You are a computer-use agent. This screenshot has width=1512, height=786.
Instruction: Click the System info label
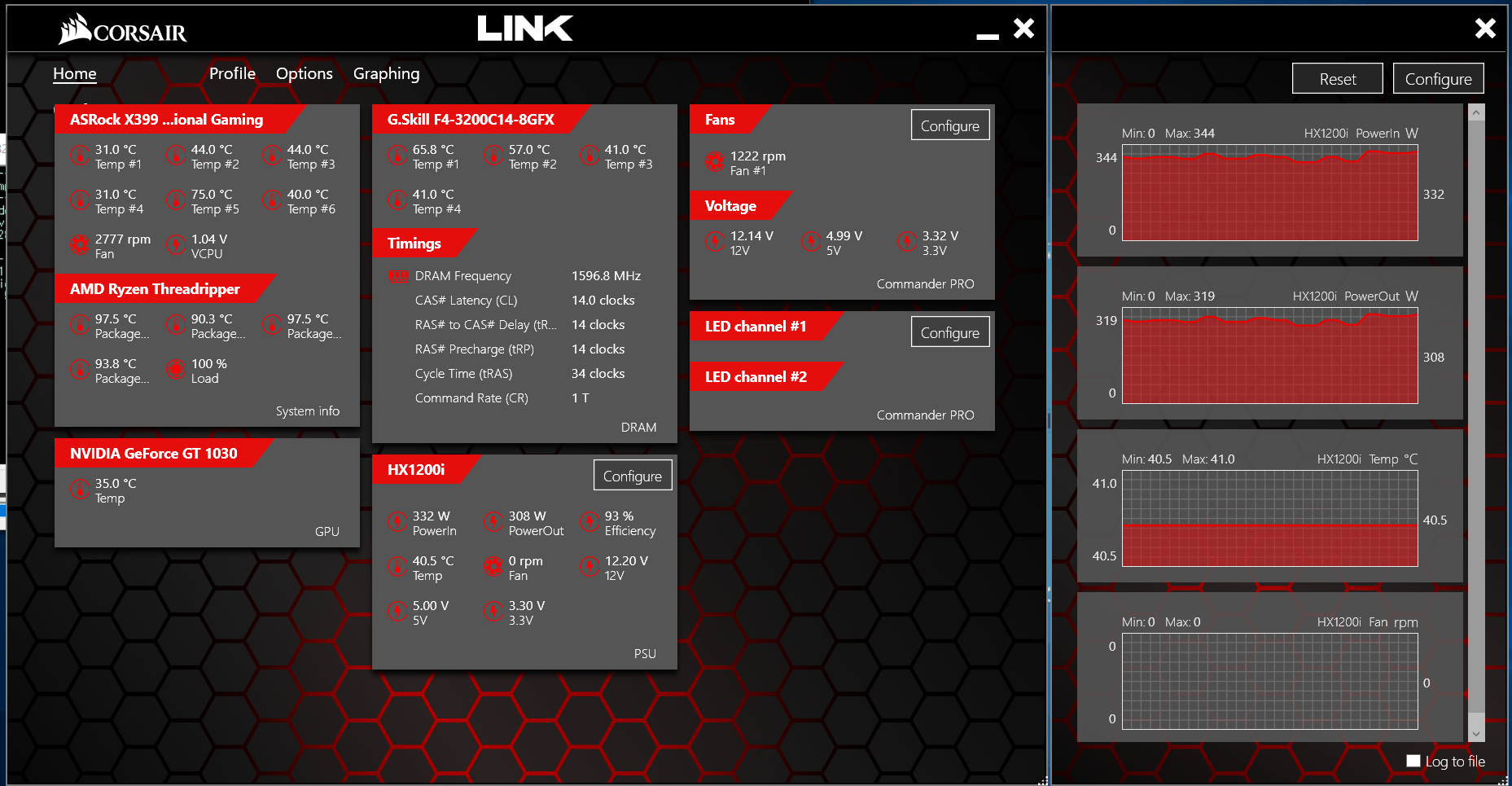point(307,411)
